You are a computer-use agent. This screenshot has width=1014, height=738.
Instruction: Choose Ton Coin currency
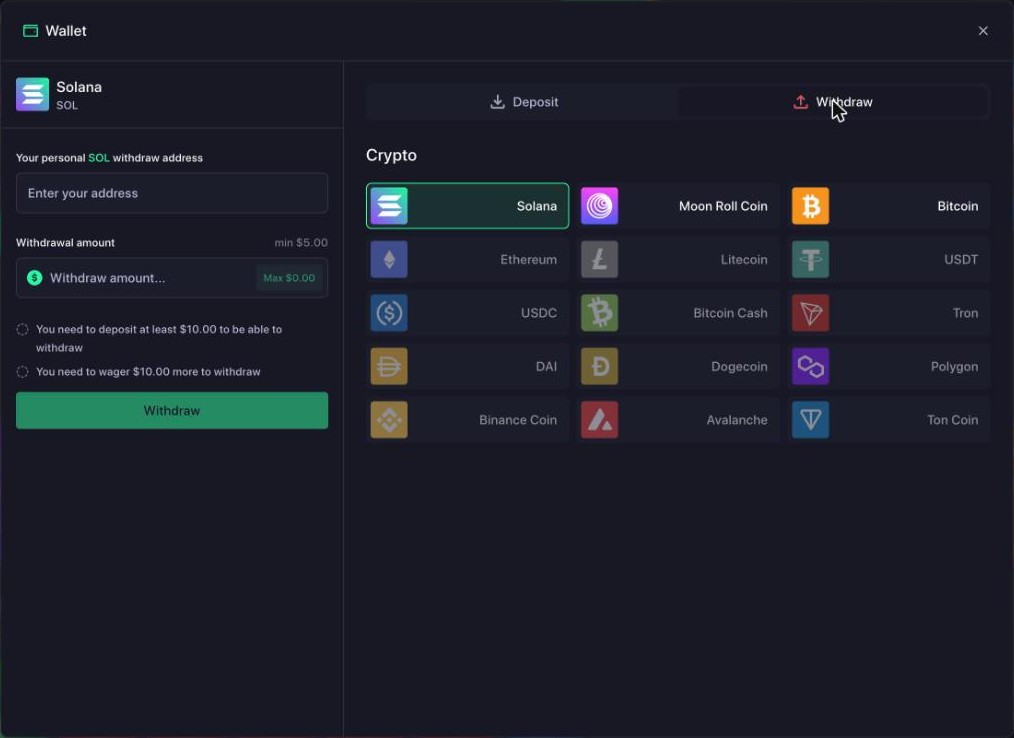(x=889, y=420)
